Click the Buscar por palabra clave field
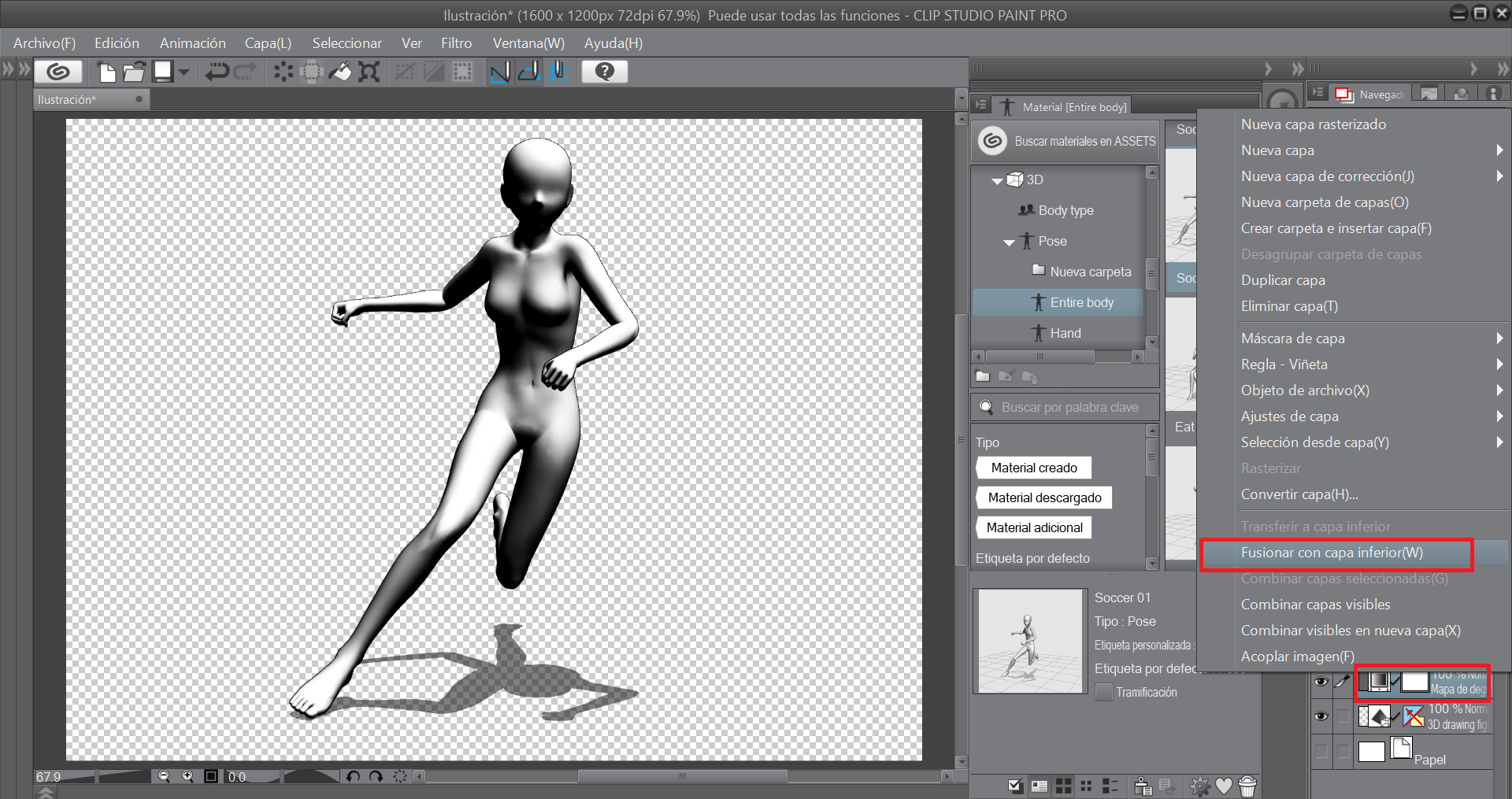Viewport: 1512px width, 799px height. point(1065,407)
